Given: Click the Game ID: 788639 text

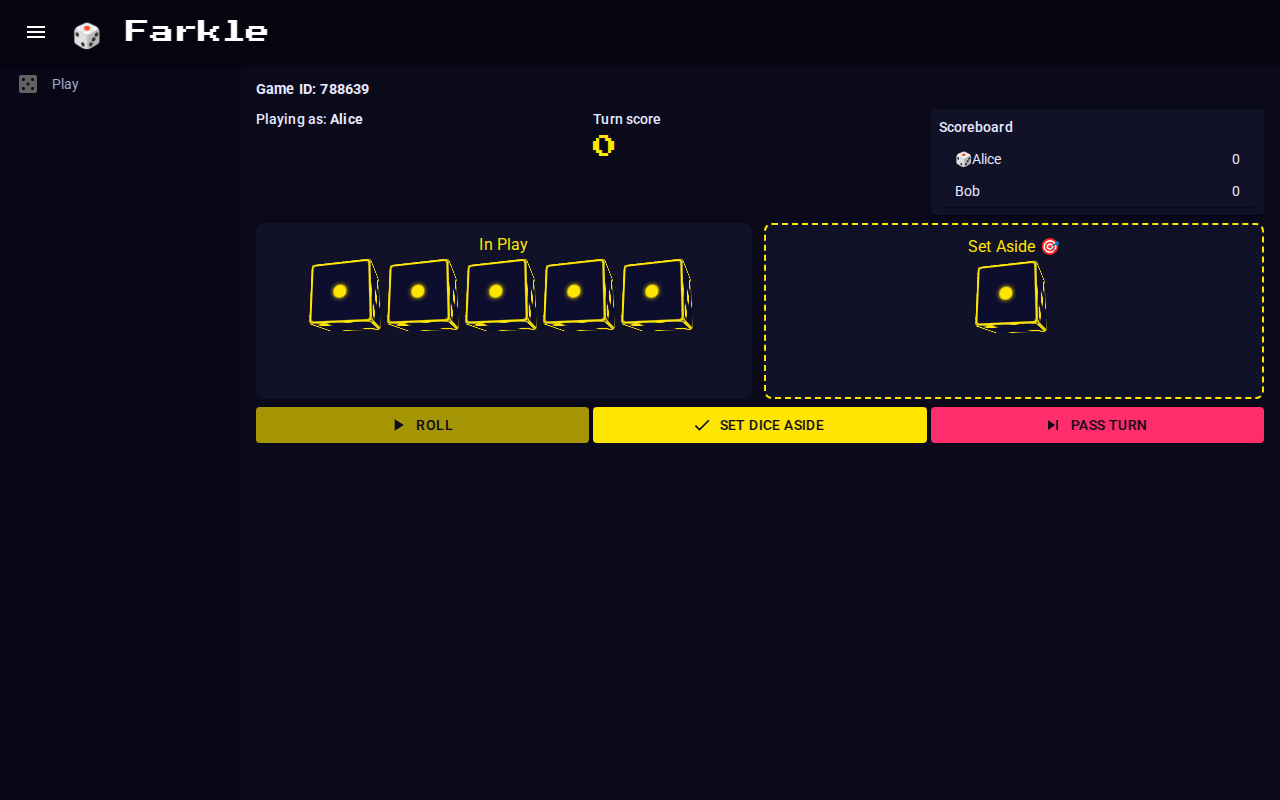Looking at the screenshot, I should coord(312,89).
